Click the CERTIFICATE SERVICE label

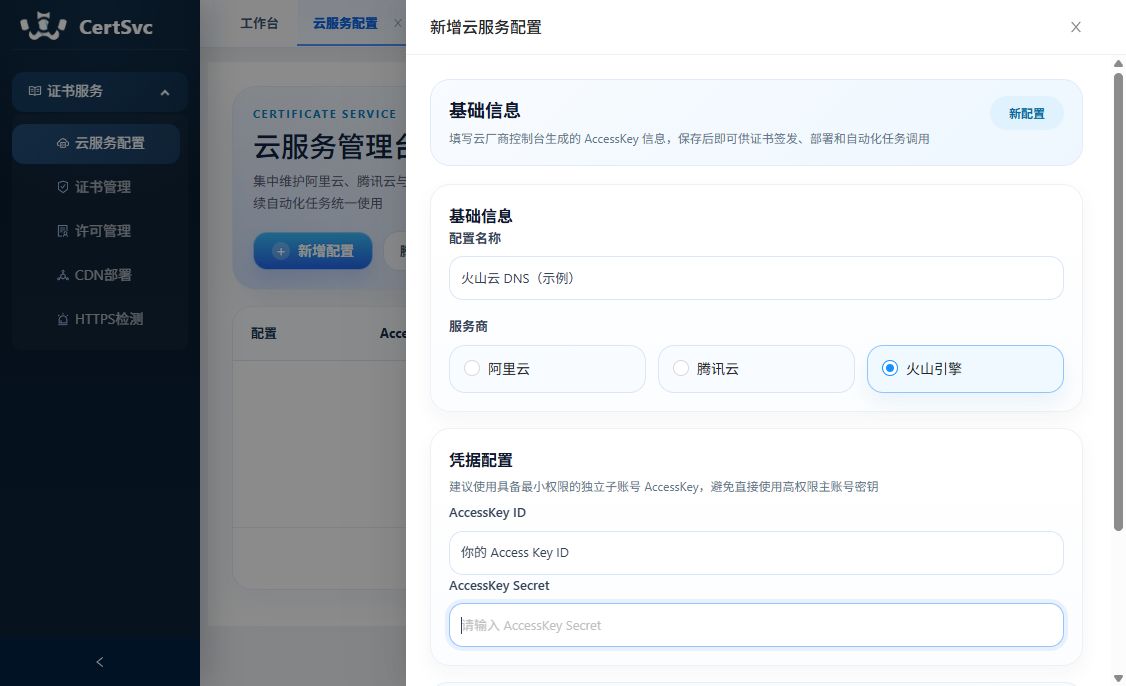(325, 114)
